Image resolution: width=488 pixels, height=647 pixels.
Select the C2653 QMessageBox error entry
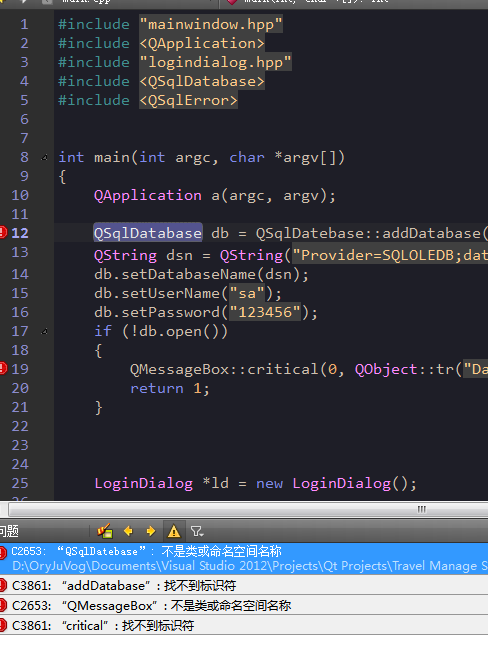pyautogui.click(x=244, y=605)
